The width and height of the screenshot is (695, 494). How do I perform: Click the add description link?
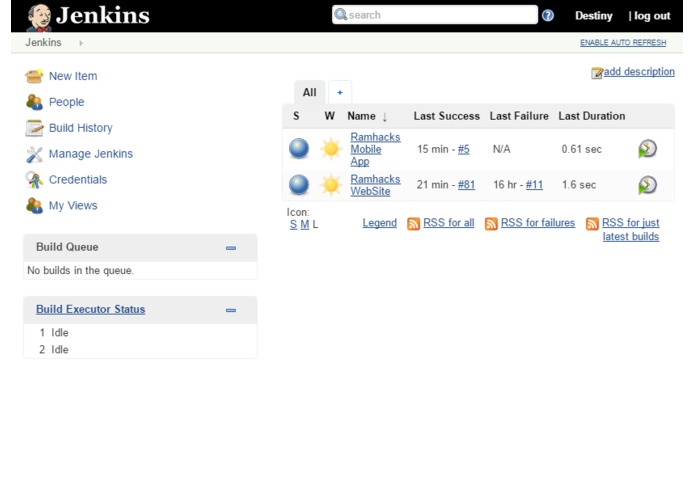(x=639, y=72)
